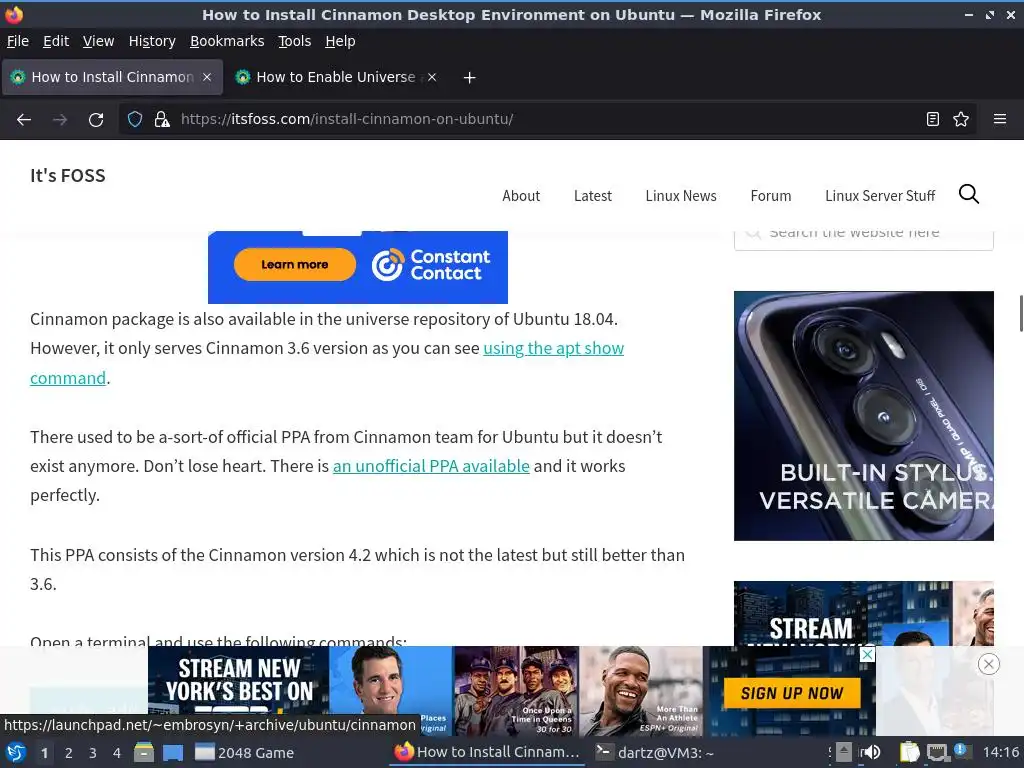This screenshot has height=768, width=1024.
Task: Open the Tools menu
Action: tap(295, 41)
